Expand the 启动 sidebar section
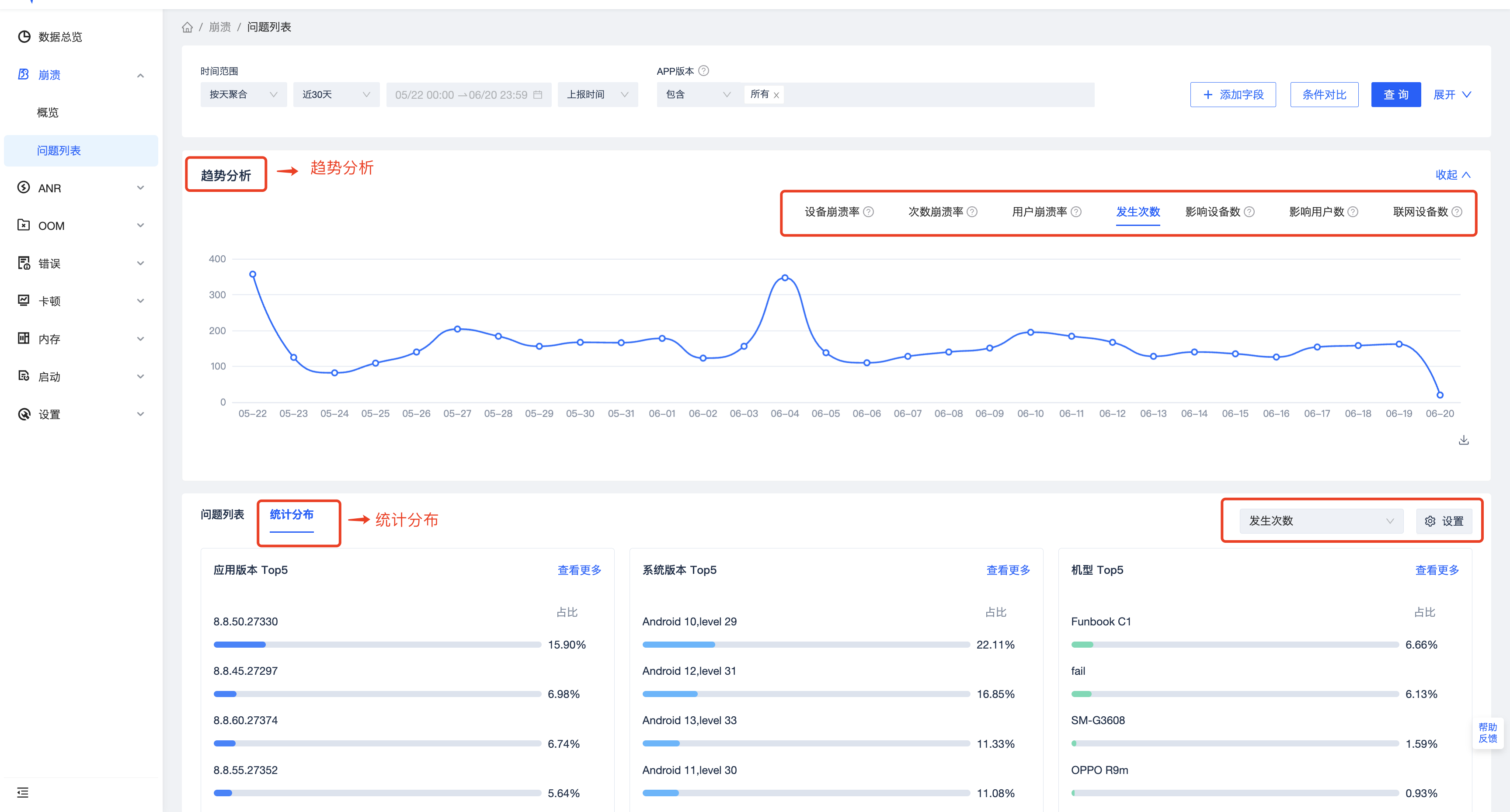The image size is (1510, 812). (141, 377)
